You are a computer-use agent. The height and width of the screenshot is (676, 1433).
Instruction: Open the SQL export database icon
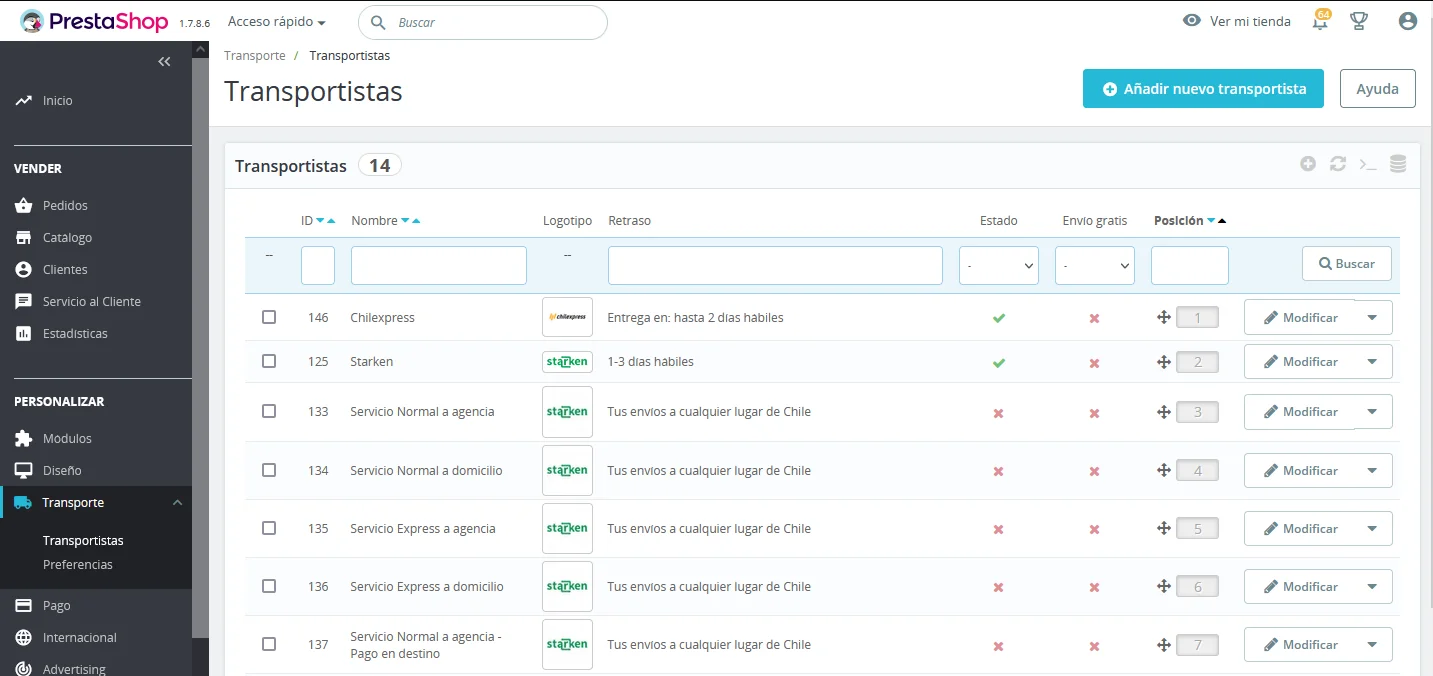[x=1397, y=163]
